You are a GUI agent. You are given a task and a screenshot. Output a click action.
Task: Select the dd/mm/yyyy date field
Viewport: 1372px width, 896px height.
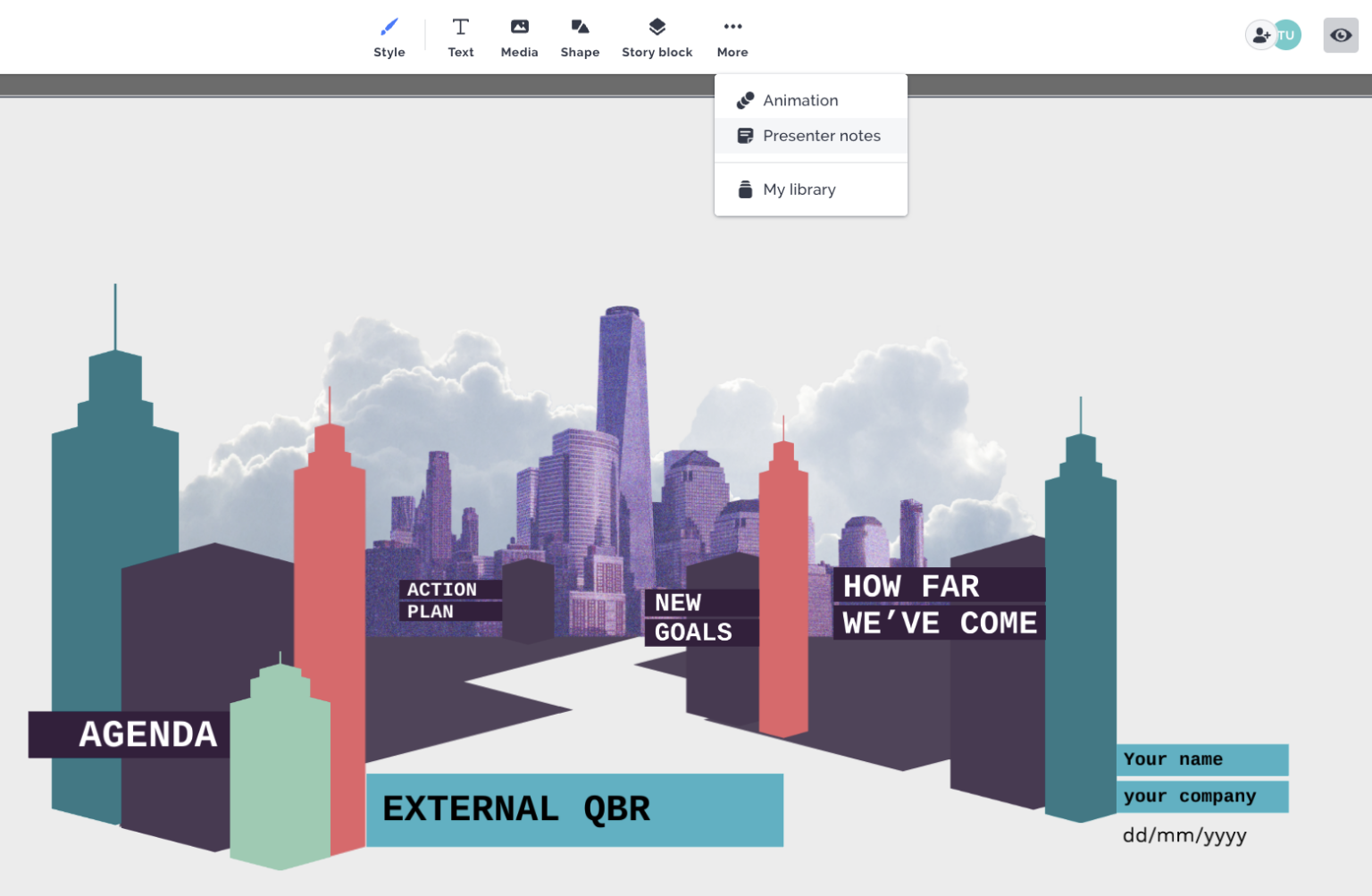click(x=1184, y=835)
